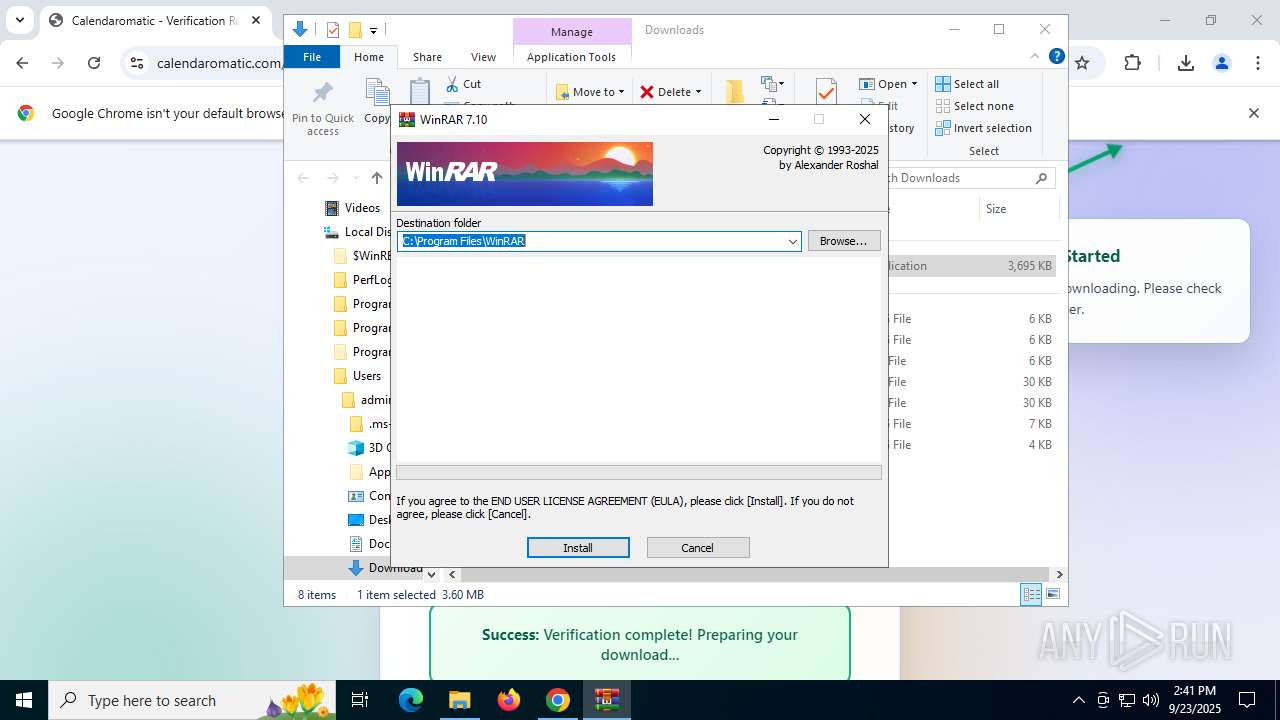Click the Explorer Help question mark icon
1280x720 pixels.
[1056, 57]
